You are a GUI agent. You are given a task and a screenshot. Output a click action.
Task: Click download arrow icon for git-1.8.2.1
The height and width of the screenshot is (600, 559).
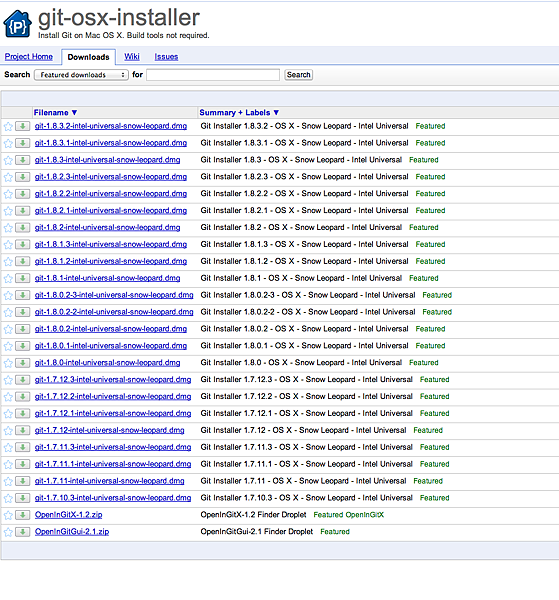[23, 210]
